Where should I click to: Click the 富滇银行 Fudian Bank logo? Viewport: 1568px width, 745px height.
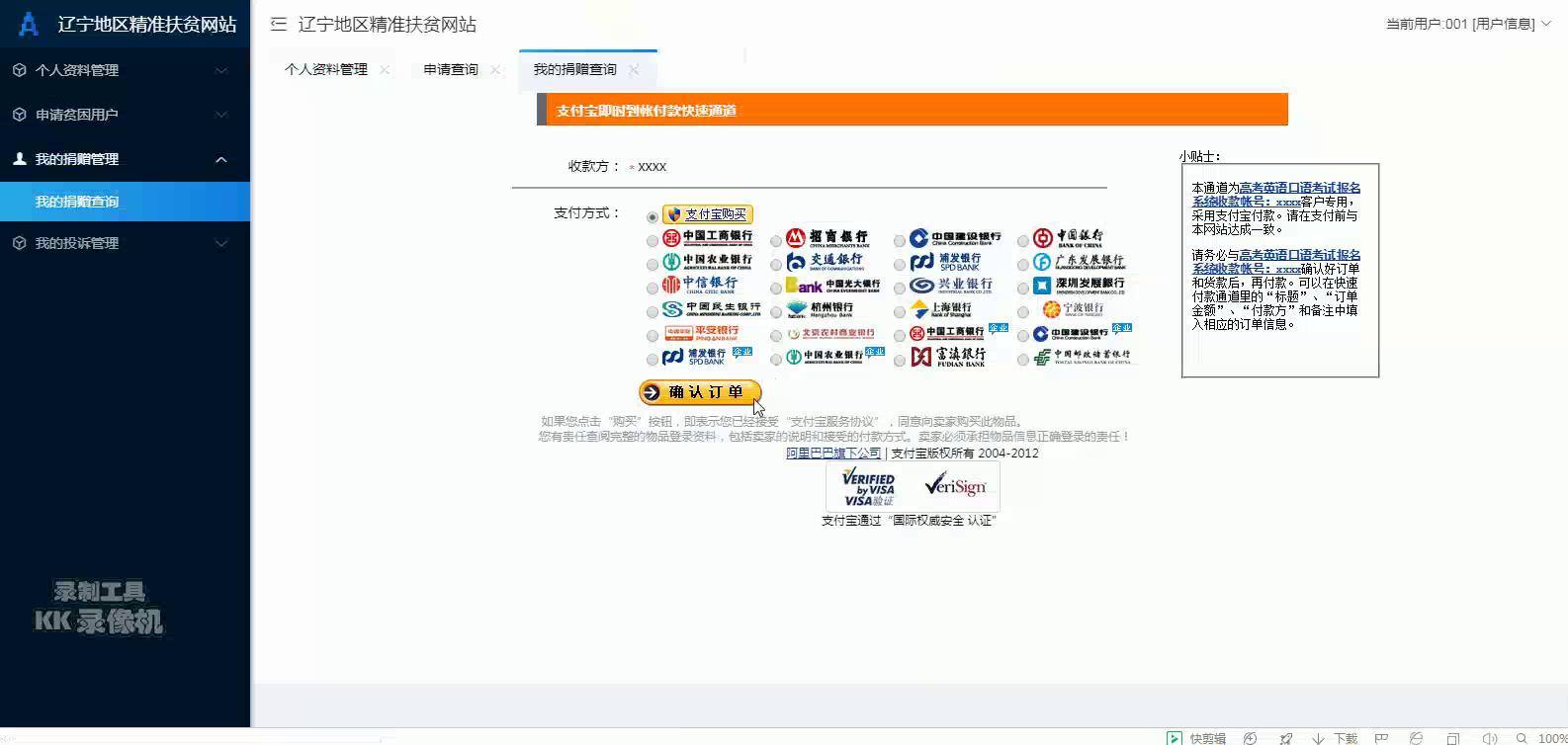point(948,357)
